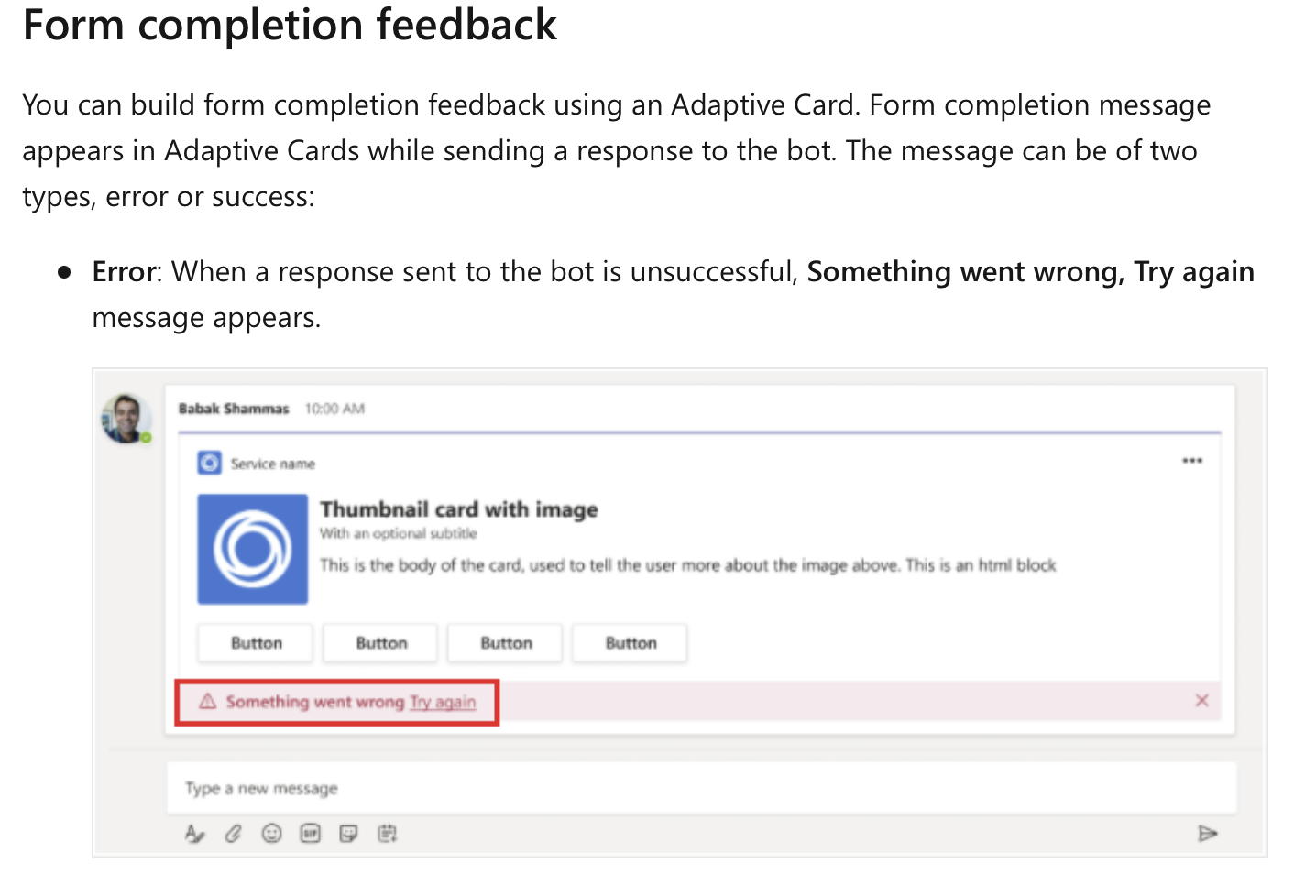Click the first Button on the card
Screen dimensions: 1316x896
[254, 642]
